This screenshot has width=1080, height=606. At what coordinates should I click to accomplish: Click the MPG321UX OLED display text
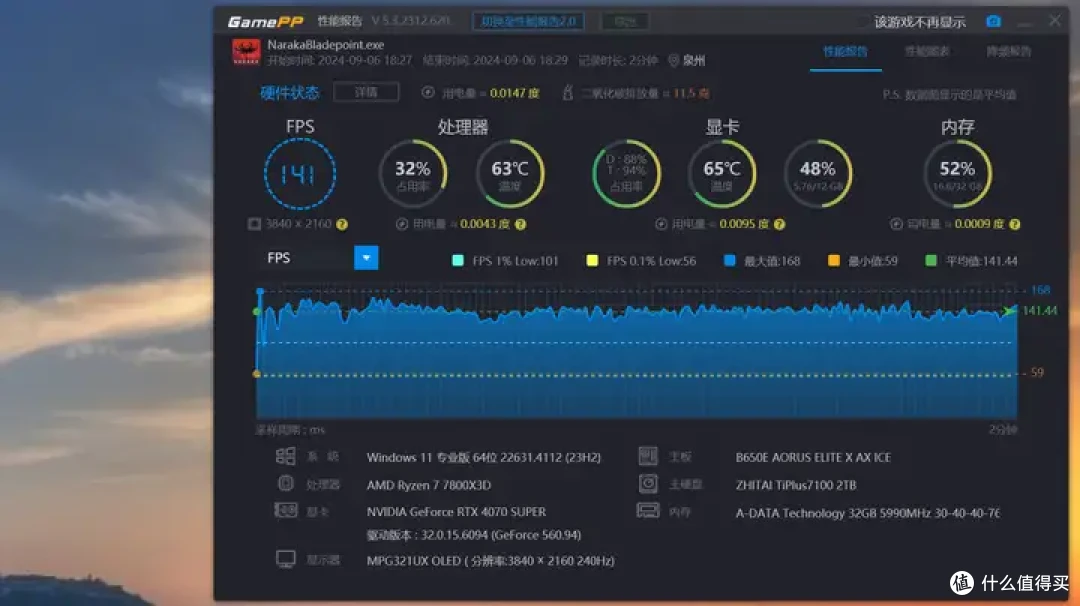pos(490,561)
